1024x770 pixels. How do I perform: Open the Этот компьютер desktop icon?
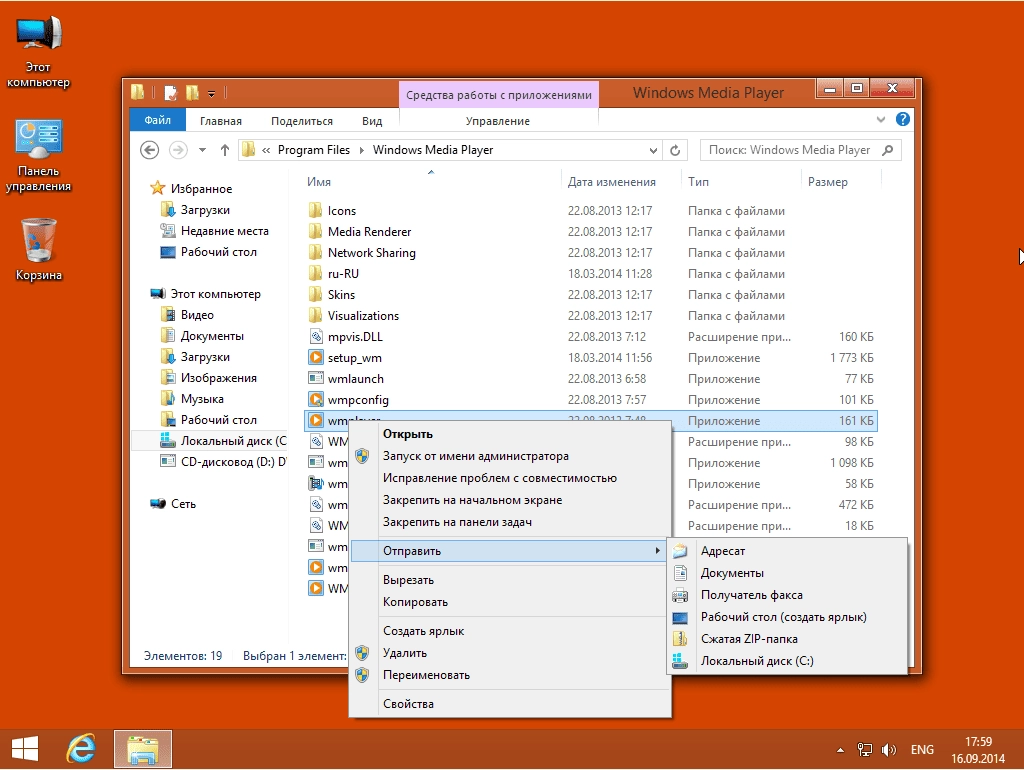click(x=39, y=52)
